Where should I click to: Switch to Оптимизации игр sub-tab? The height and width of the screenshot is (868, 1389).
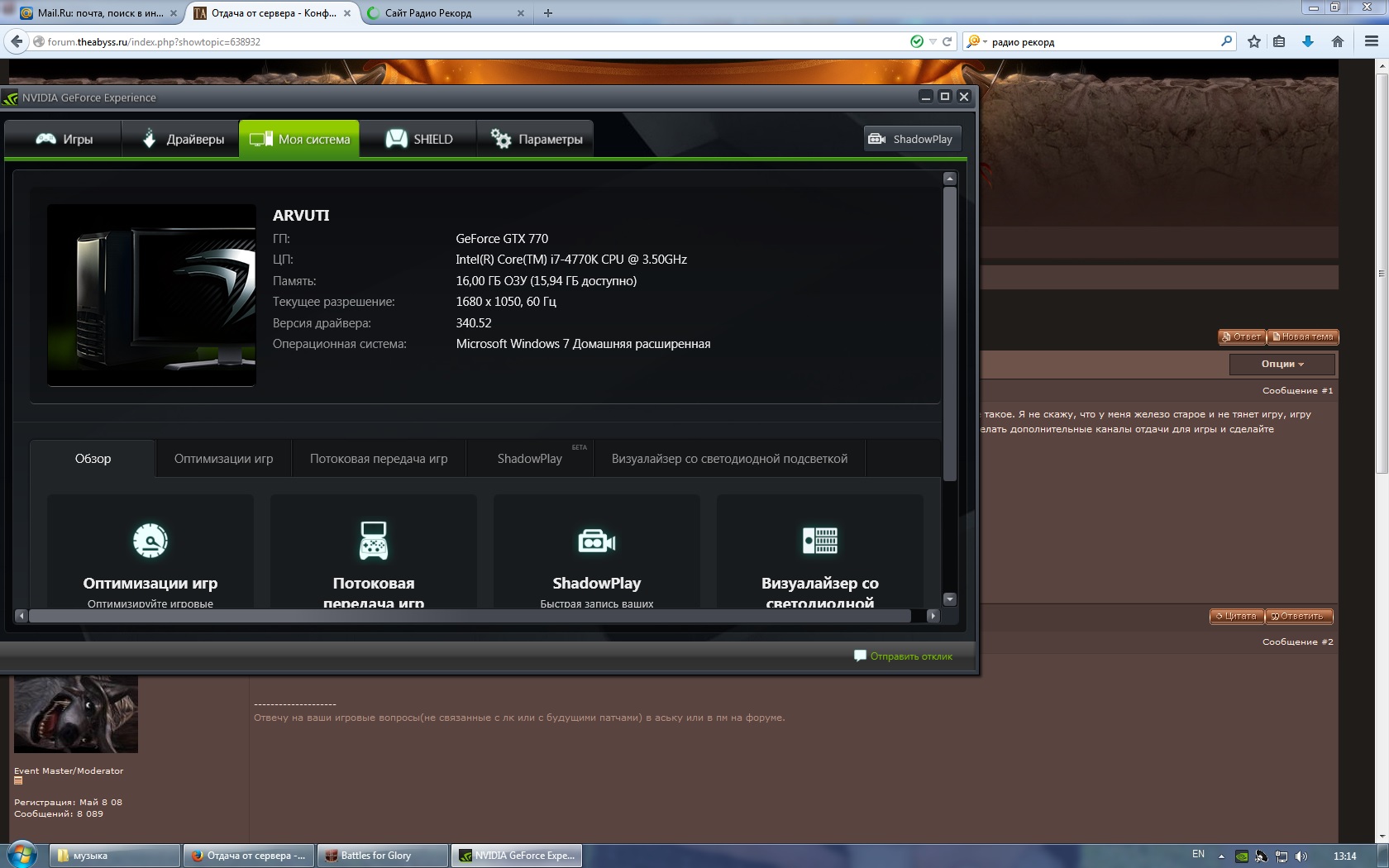(x=223, y=459)
